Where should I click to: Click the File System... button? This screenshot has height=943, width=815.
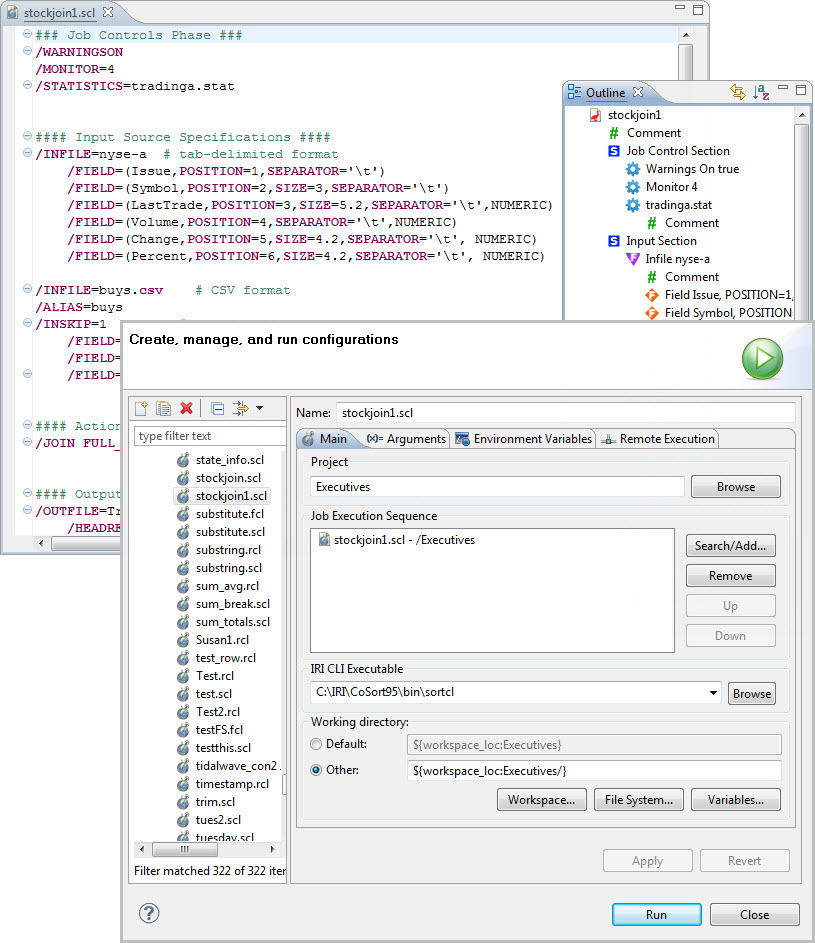639,800
